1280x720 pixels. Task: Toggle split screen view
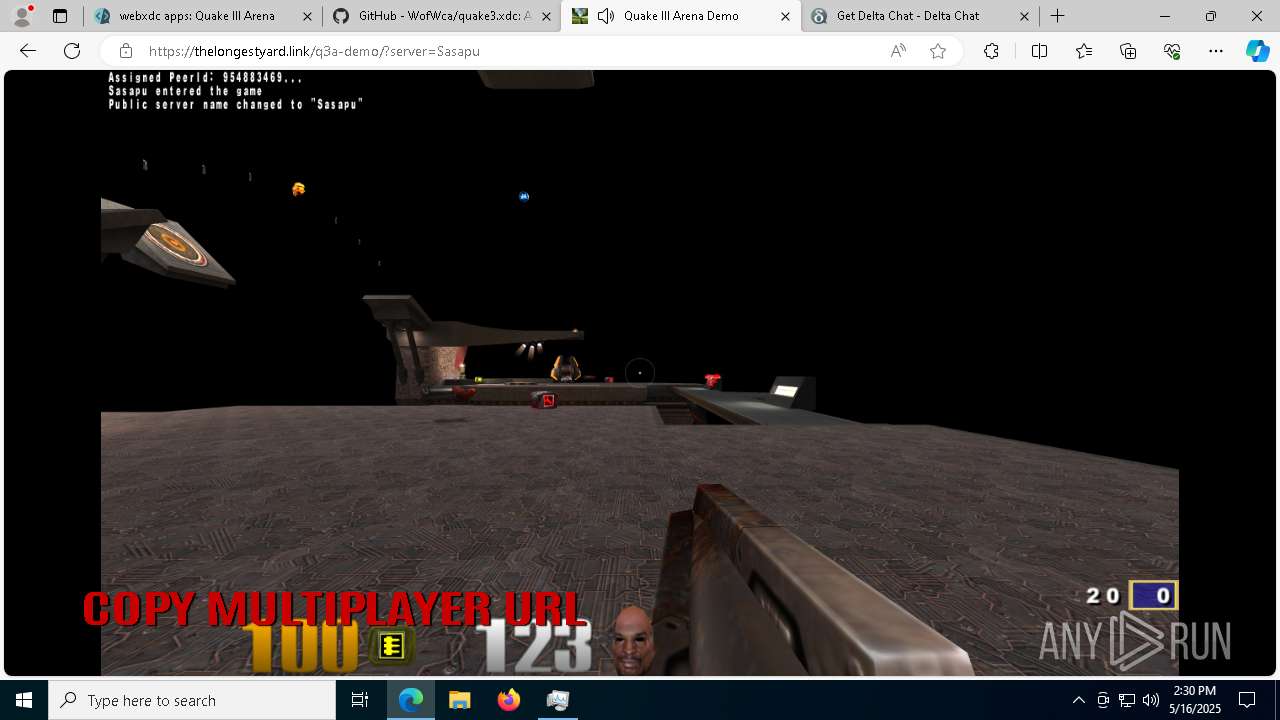point(1039,51)
